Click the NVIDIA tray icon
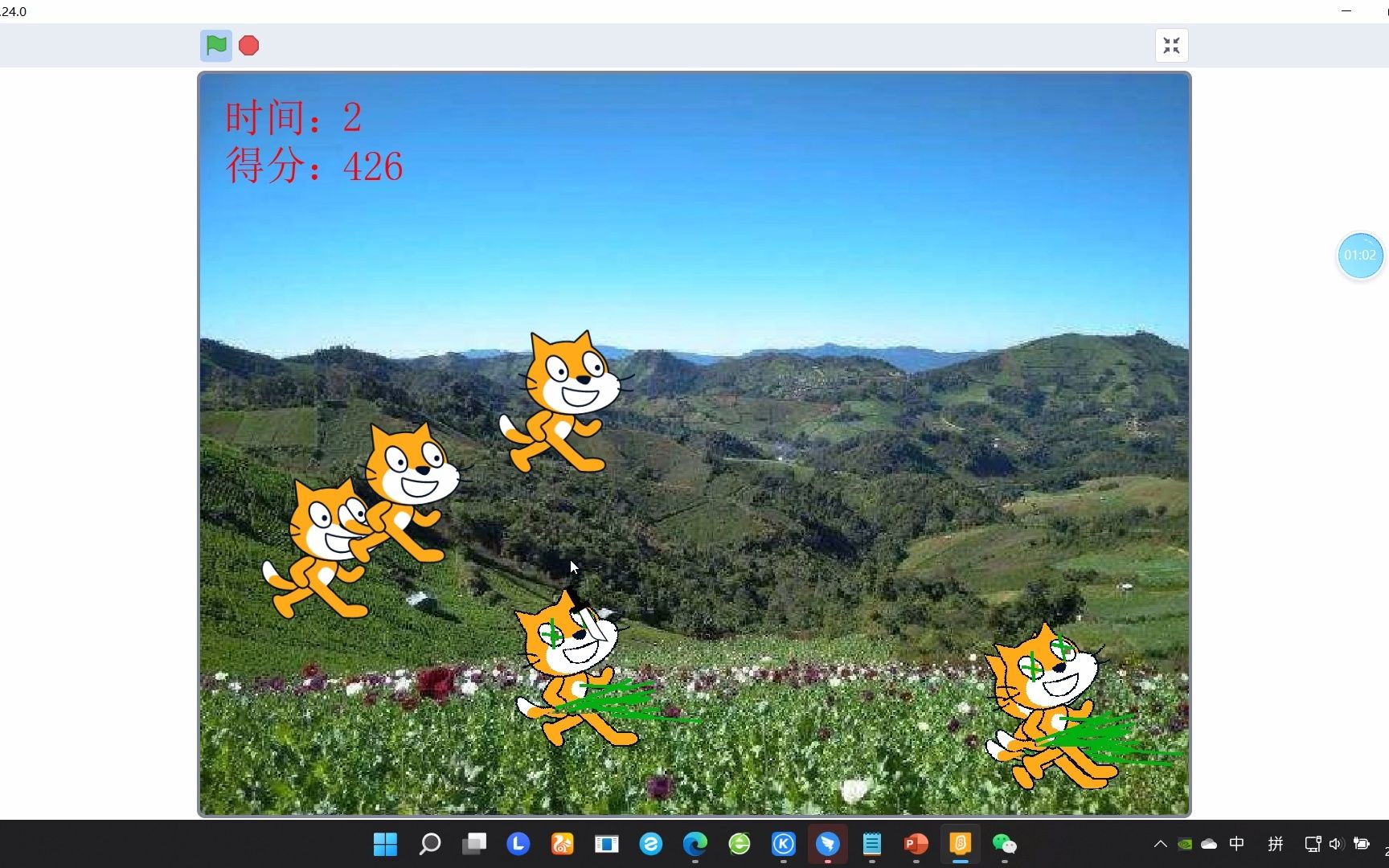The image size is (1389, 868). tap(1185, 844)
